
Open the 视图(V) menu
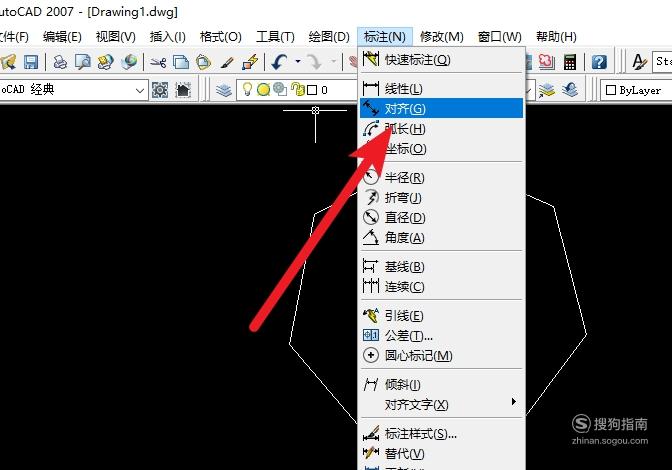116,37
